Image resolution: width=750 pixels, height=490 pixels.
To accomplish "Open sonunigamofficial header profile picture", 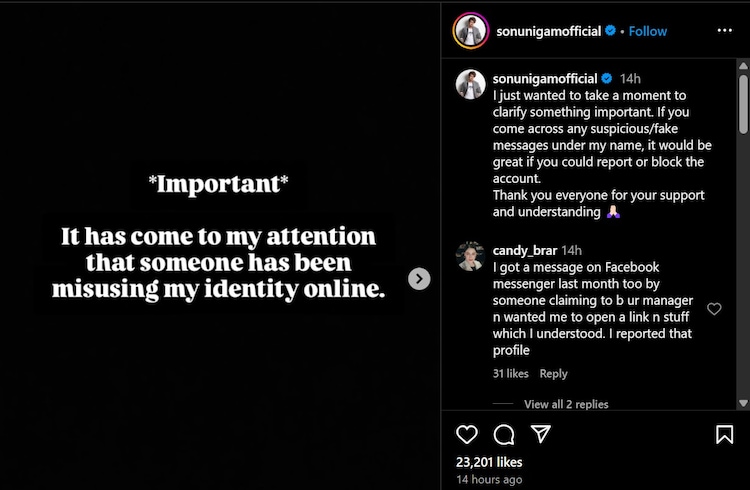I will tap(471, 31).
